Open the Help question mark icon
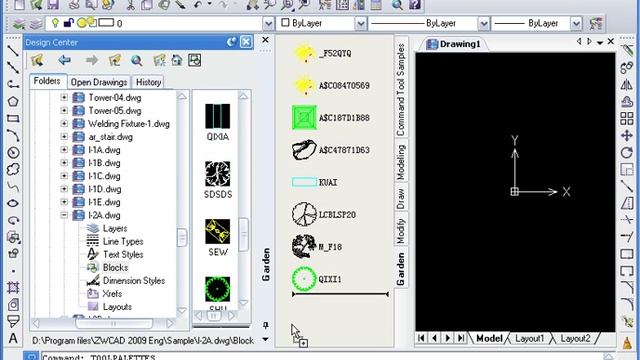 (x=415, y=4)
